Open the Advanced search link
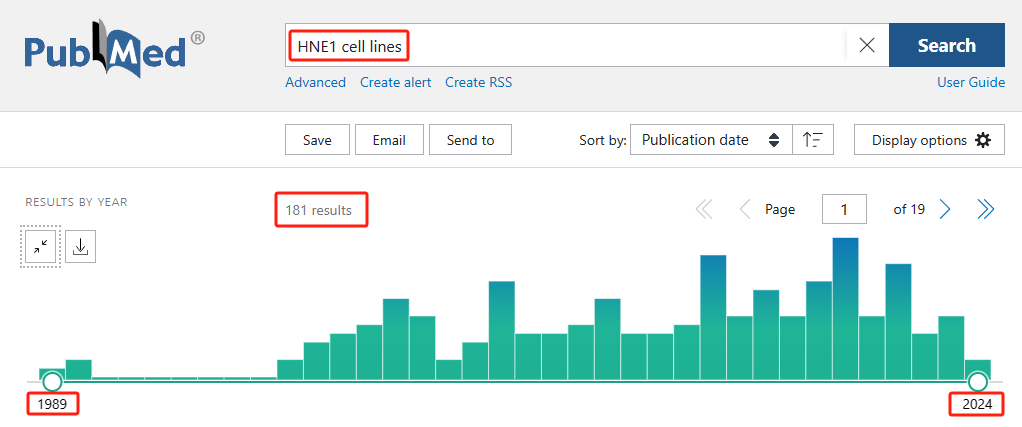Viewport: 1022px width, 427px height. (x=315, y=83)
